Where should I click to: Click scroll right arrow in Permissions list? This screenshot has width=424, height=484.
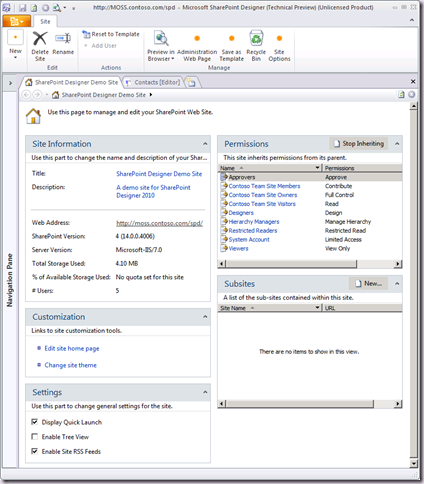coord(398,264)
